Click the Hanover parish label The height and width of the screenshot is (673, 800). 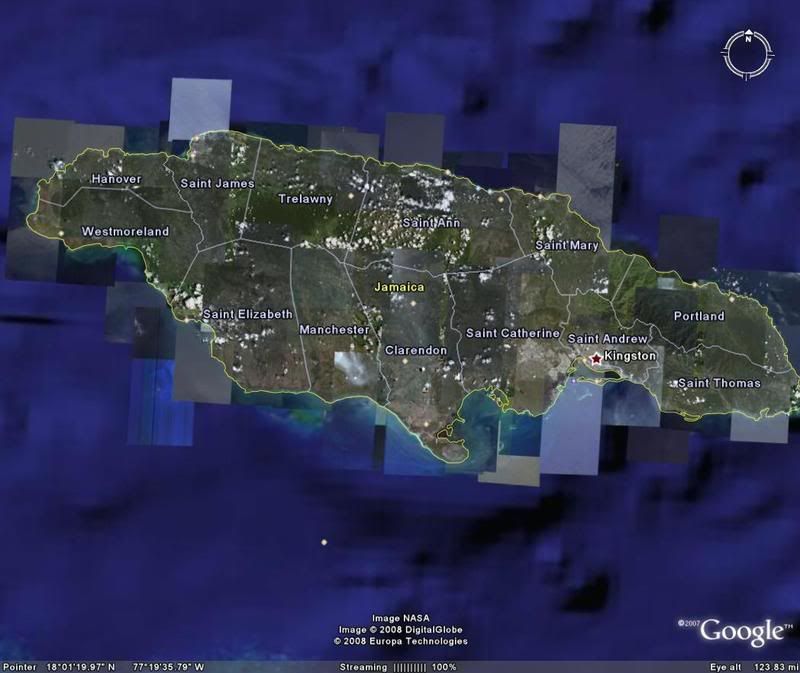pyautogui.click(x=116, y=179)
